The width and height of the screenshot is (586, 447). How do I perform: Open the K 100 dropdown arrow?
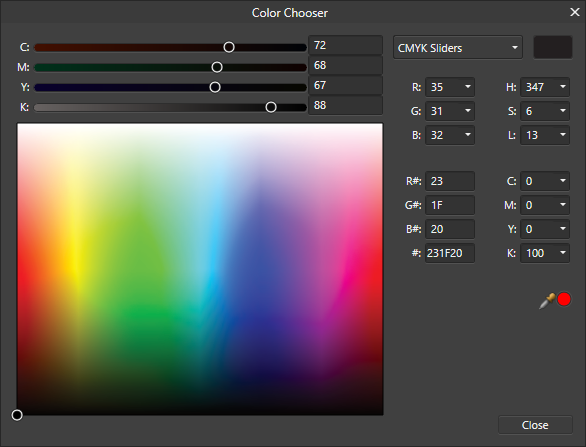click(563, 253)
